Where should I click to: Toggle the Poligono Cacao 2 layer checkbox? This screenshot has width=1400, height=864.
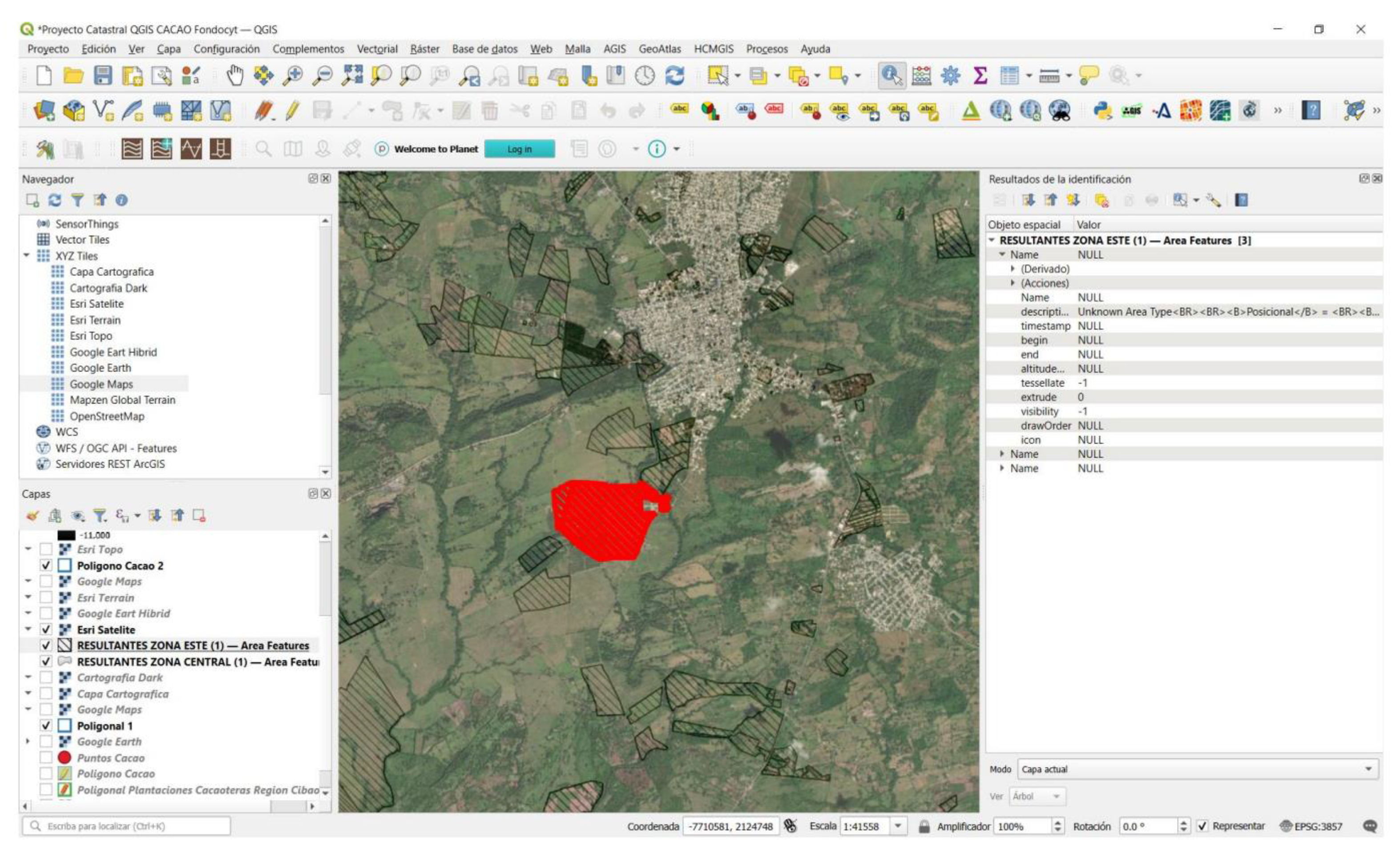click(46, 566)
